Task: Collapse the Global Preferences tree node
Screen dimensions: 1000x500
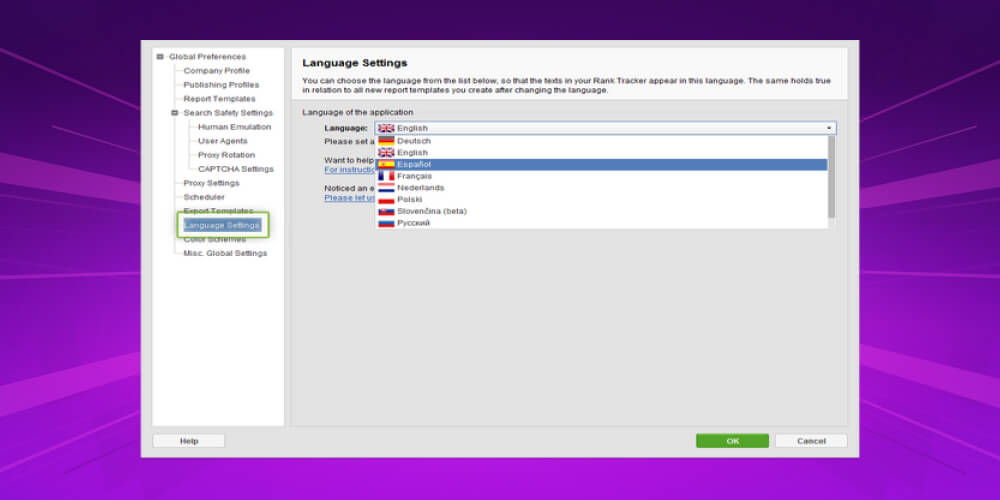Action: point(160,57)
